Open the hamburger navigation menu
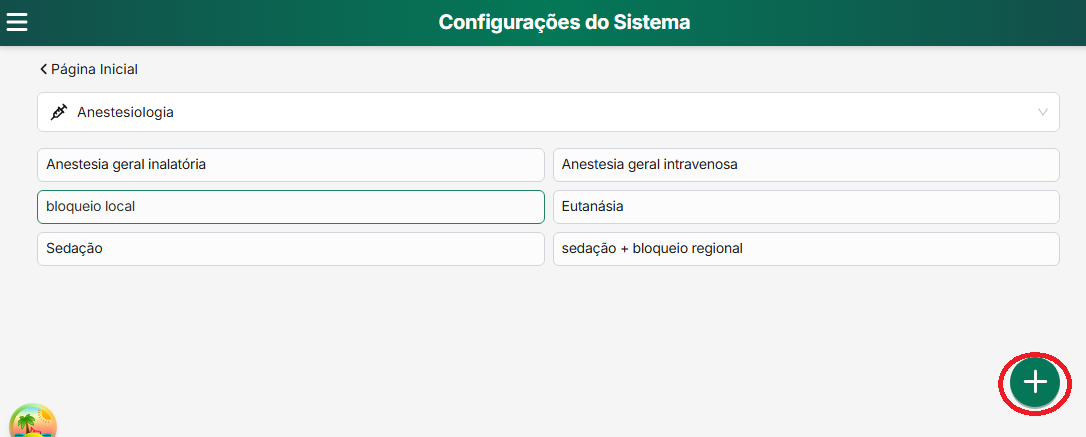1086x437 pixels. tap(17, 22)
